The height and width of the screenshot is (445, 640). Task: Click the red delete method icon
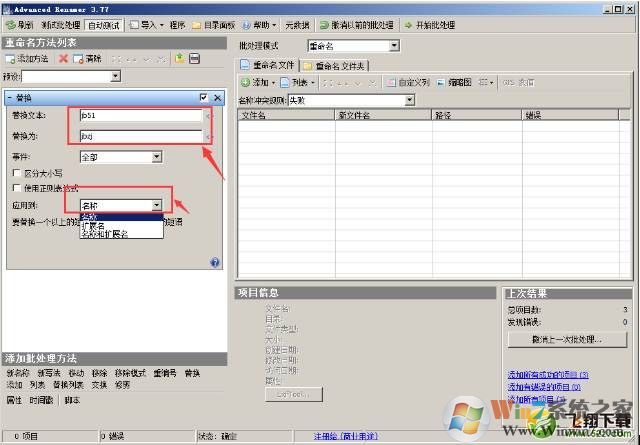point(63,59)
